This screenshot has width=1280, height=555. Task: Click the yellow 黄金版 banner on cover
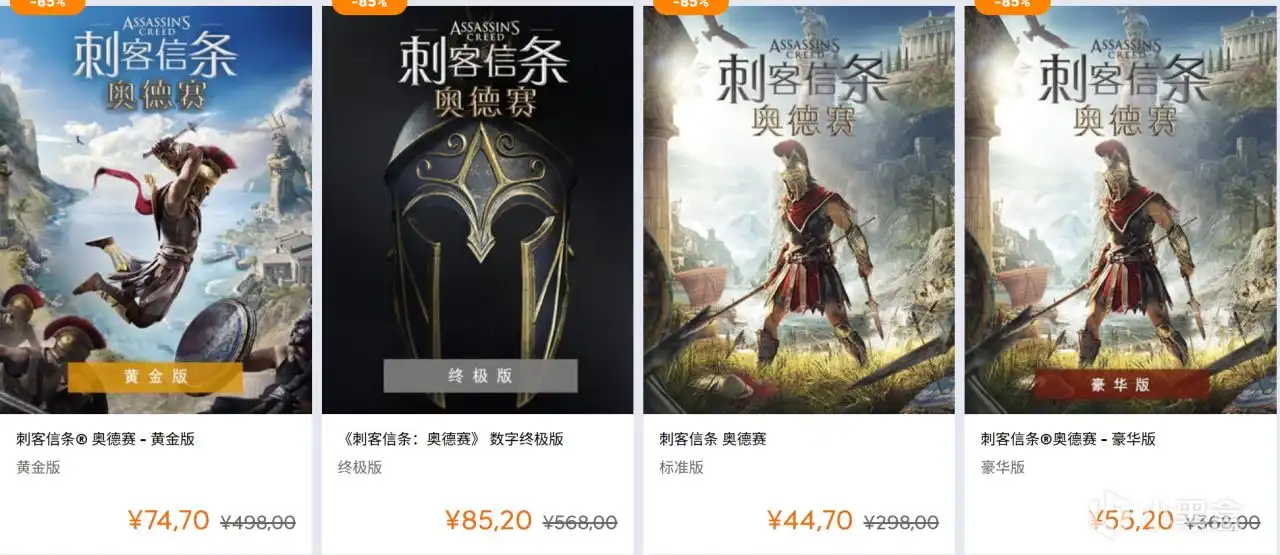(x=155, y=377)
